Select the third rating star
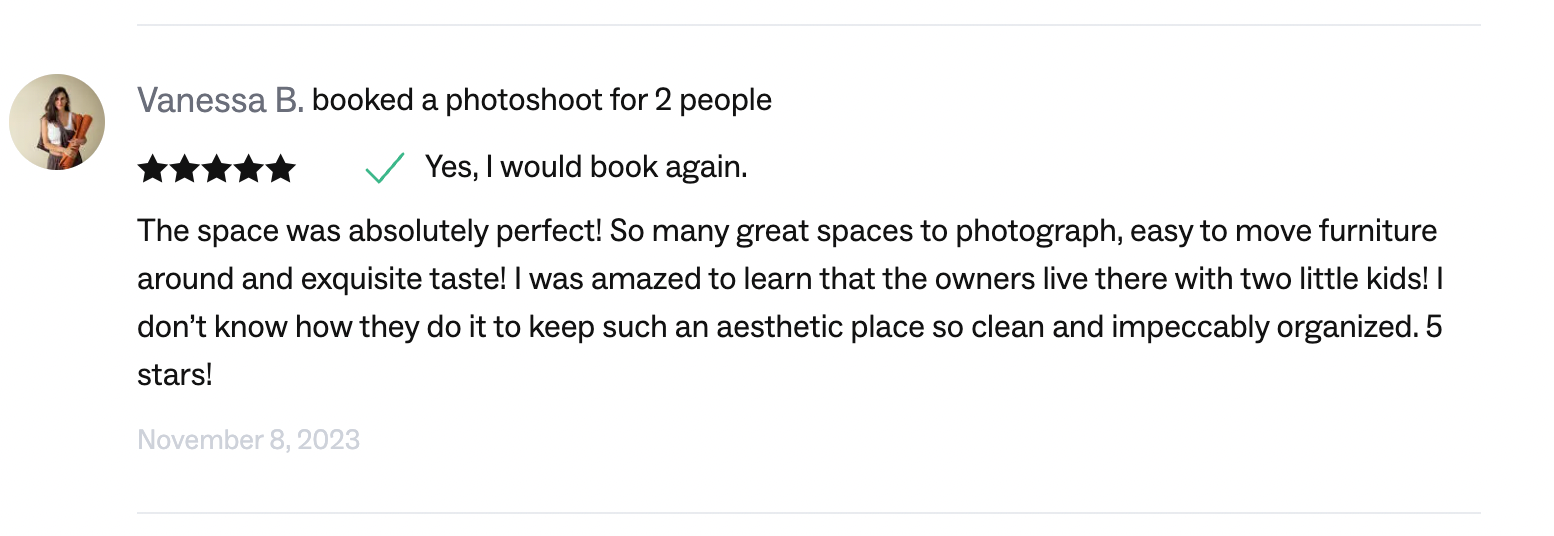Screen dimensions: 1554x536 216,169
